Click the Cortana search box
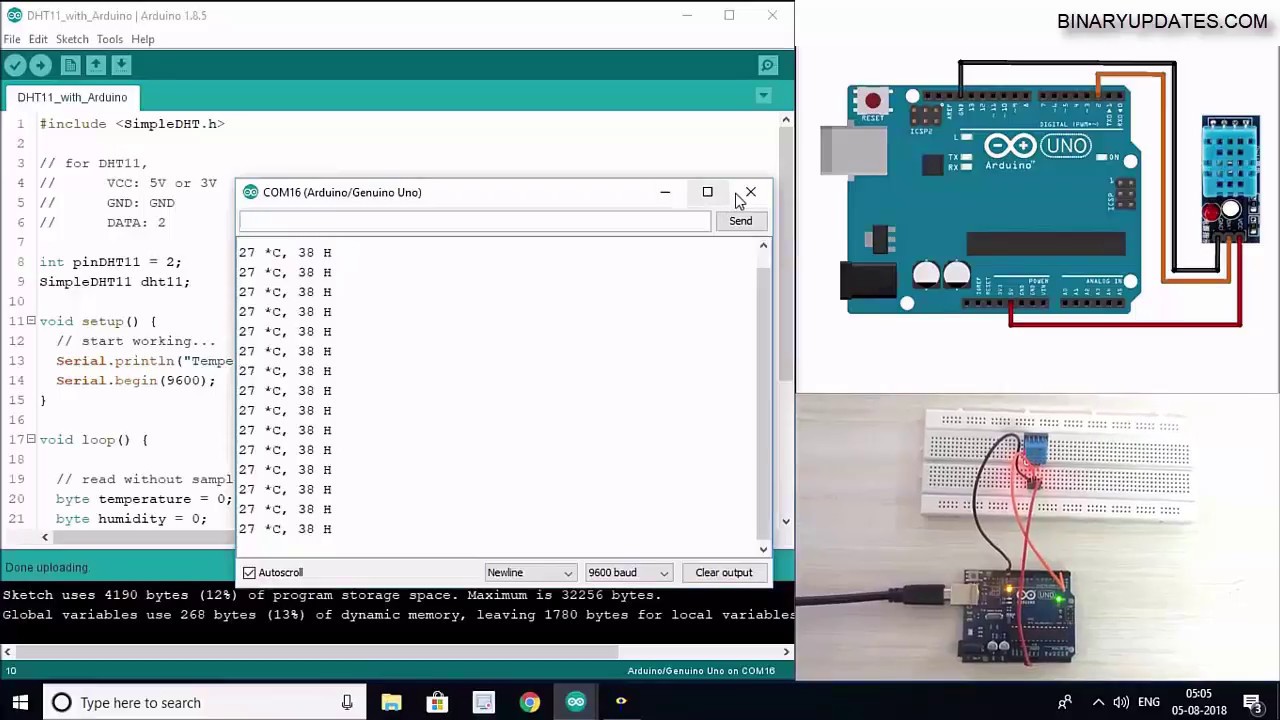The image size is (1280, 720). [205, 702]
